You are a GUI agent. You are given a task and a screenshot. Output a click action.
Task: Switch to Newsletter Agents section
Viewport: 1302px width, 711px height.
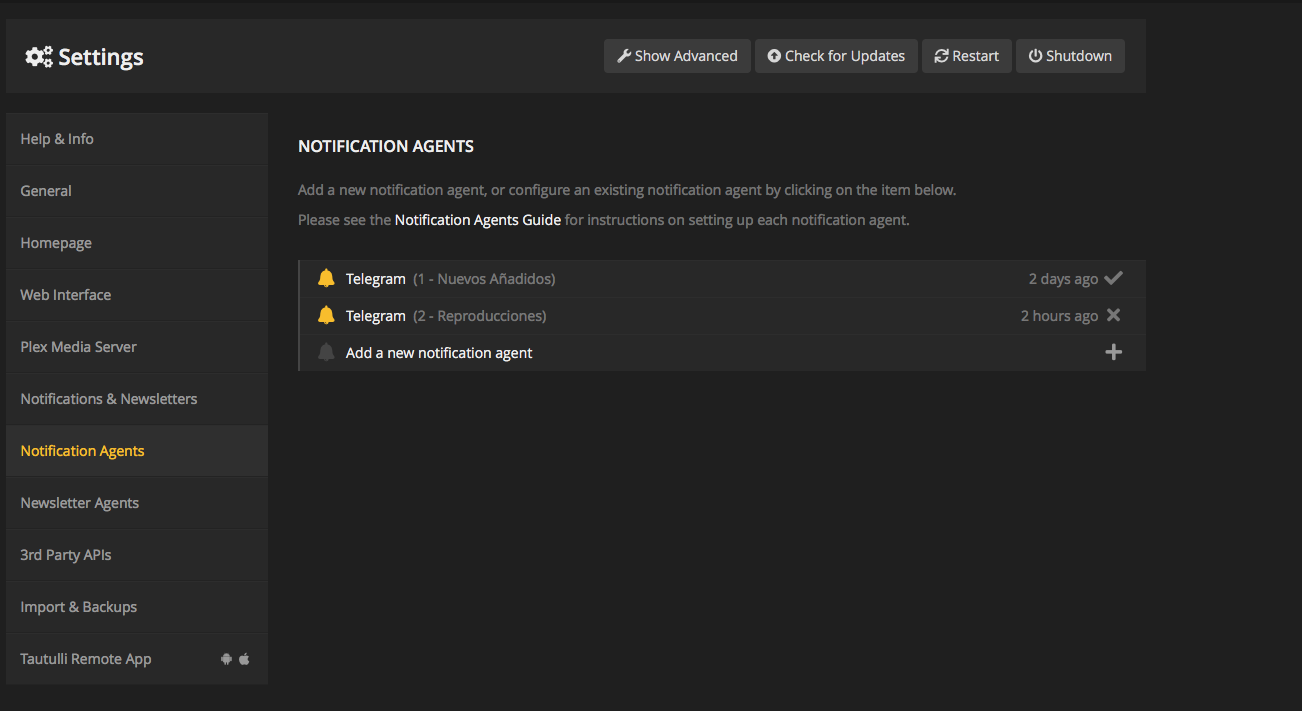(80, 503)
